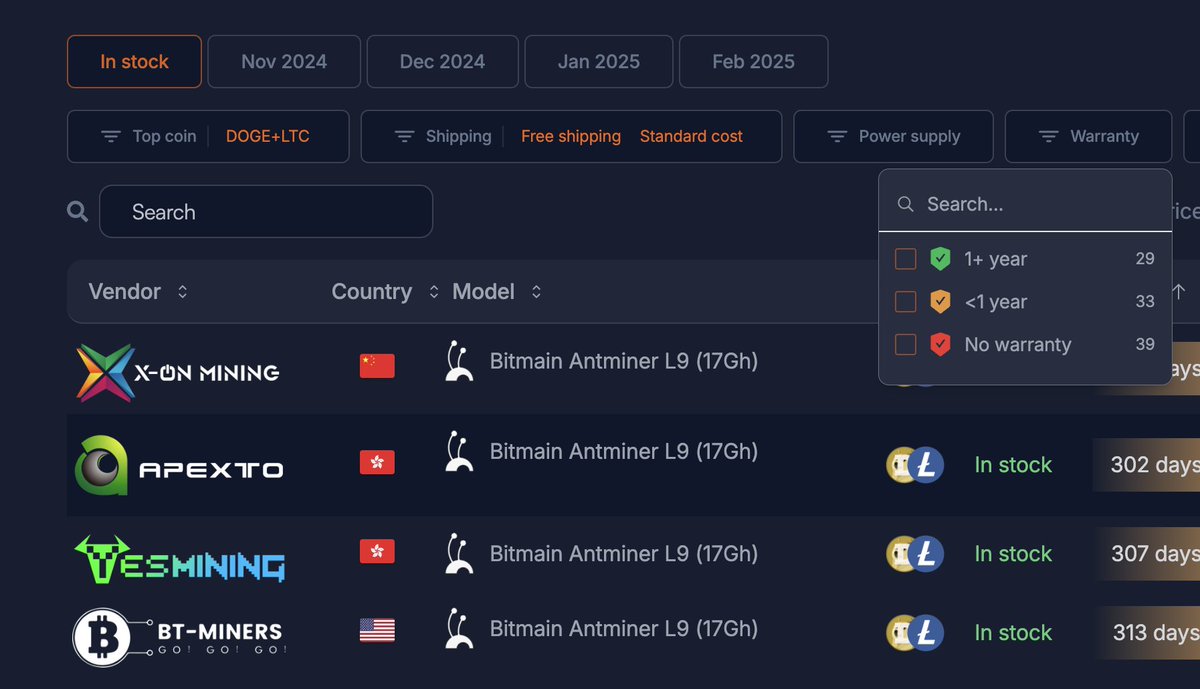Click the Dogecoin icon in YesMining row

click(x=901, y=554)
